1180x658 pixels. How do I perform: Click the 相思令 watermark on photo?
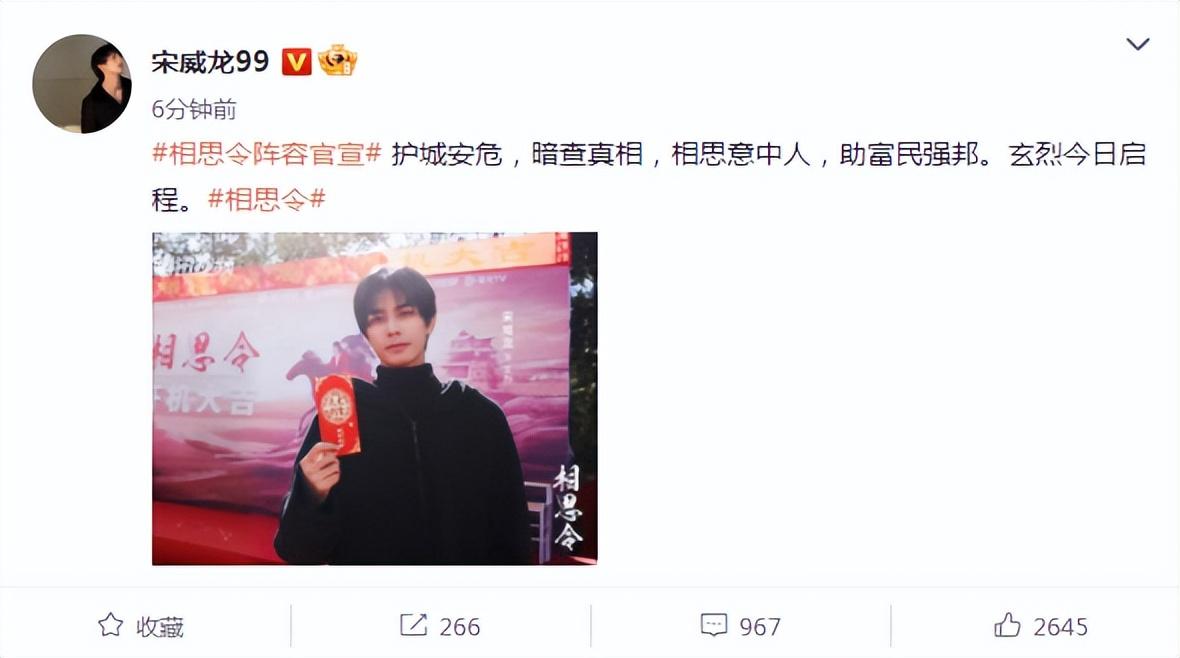(x=567, y=506)
